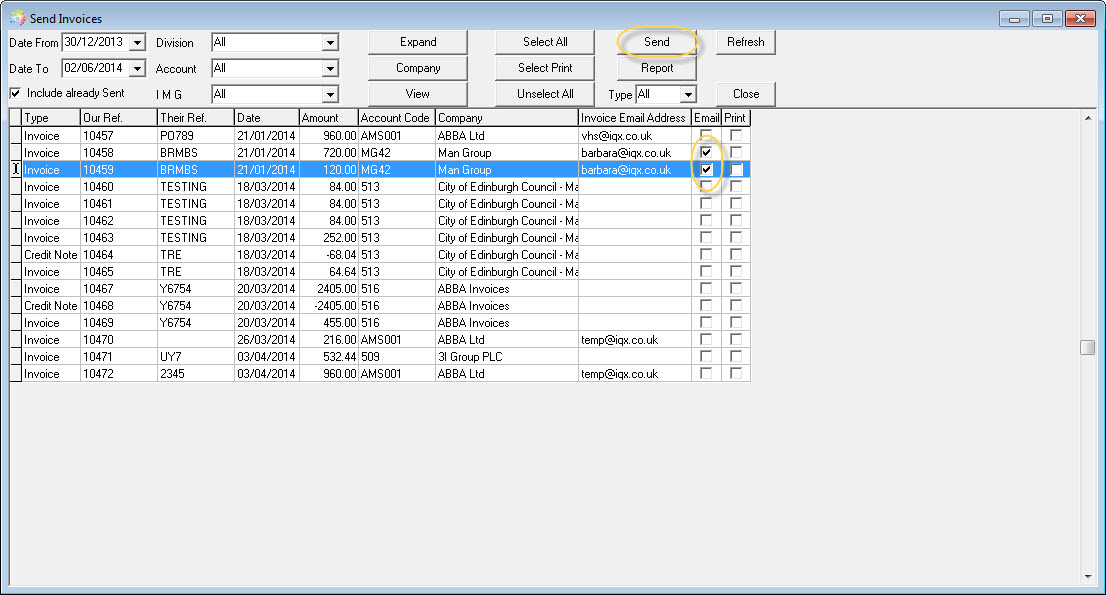Sort by the Account Code column header
1106x595 pixels.
coord(396,118)
